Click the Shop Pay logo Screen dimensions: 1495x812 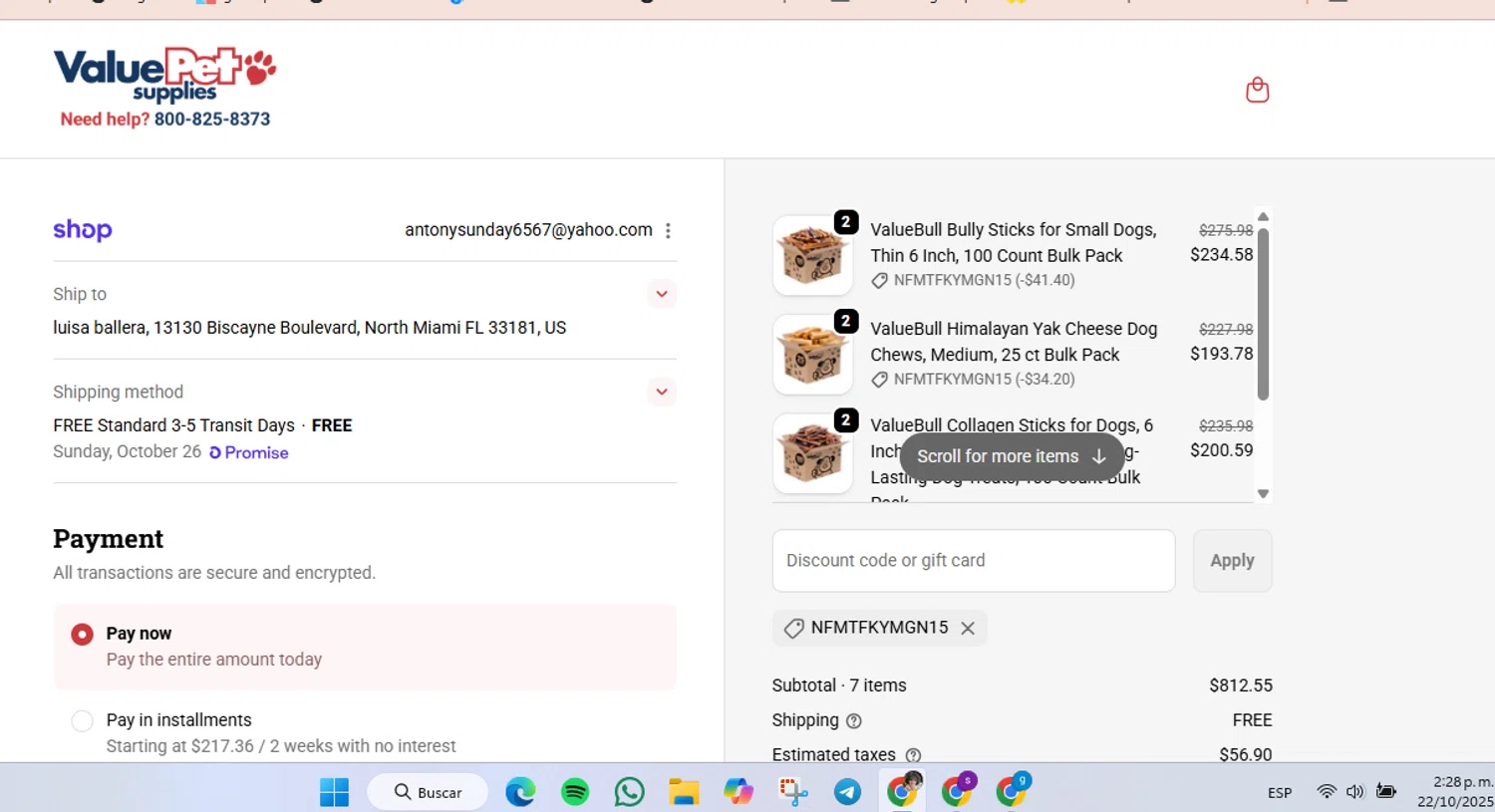point(83,230)
